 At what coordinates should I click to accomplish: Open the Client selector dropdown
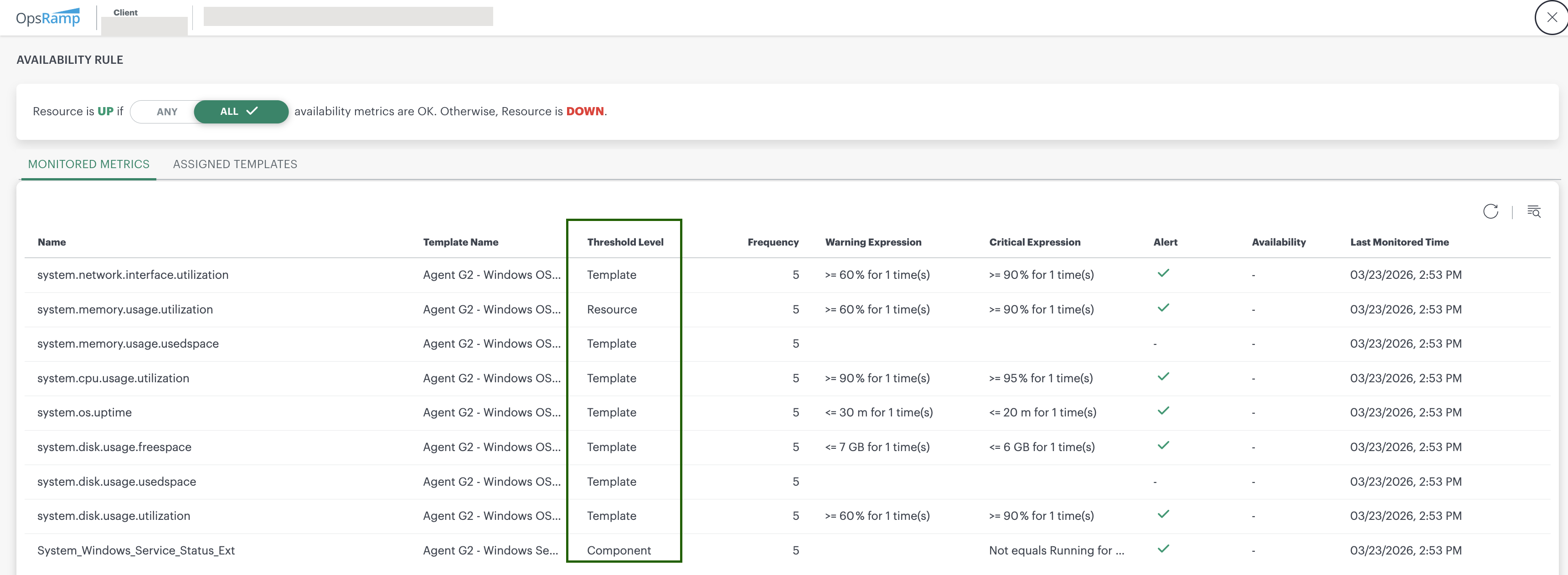click(x=144, y=25)
